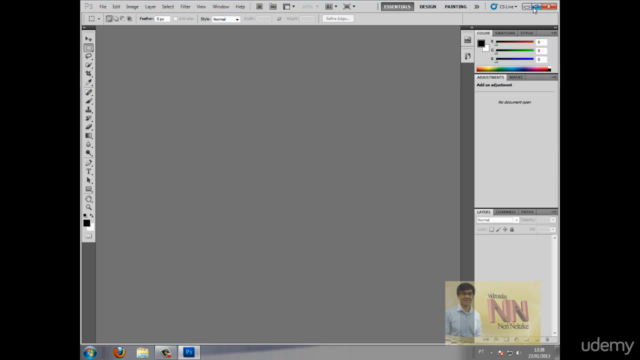Open the CS Live dropdown
The image size is (640, 360).
[x=504, y=7]
